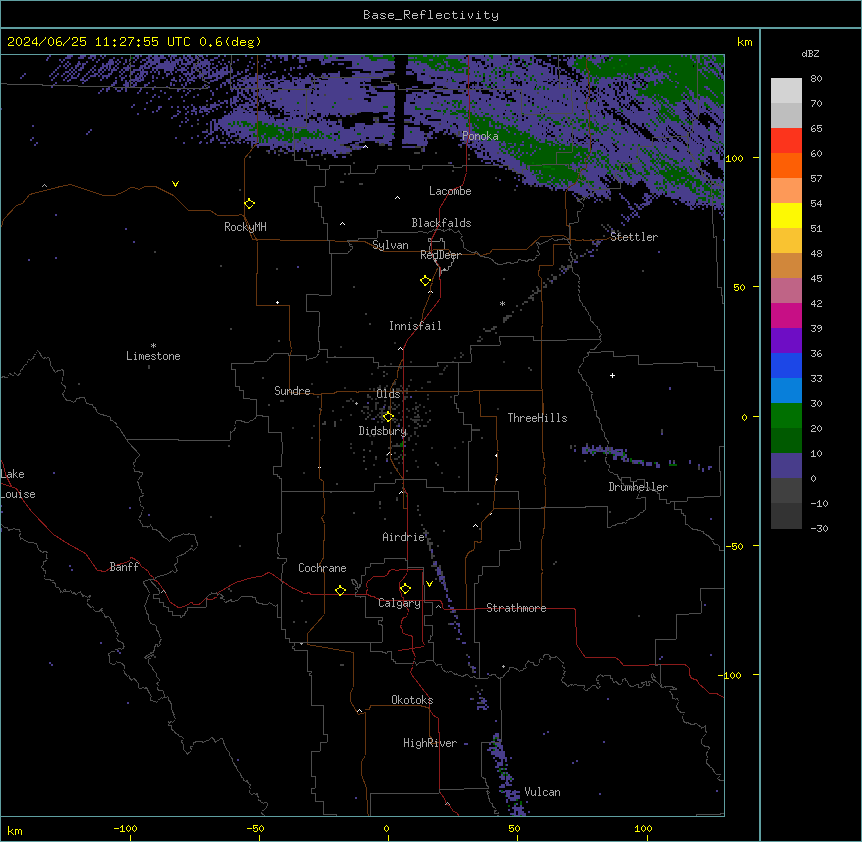Click the white plus marker north of Drumheller
Viewport: 862px width, 842px height.
[x=612, y=375]
